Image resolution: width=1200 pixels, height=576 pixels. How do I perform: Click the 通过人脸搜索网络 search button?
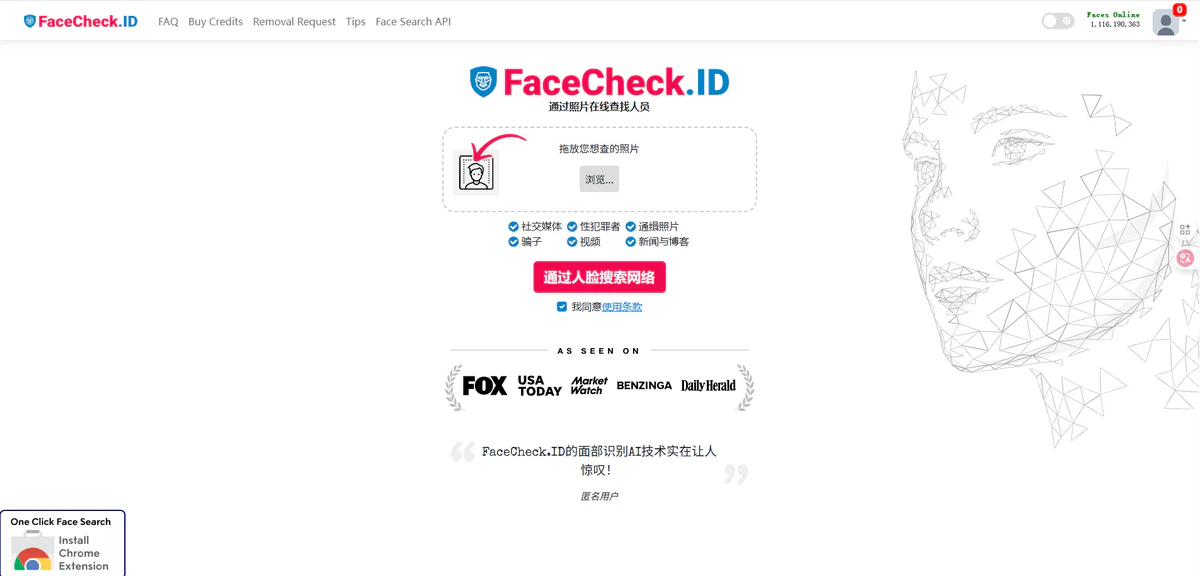pyautogui.click(x=599, y=277)
